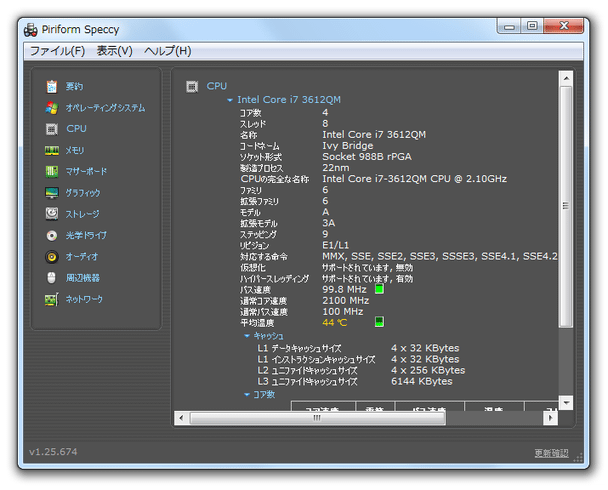Click horizontal scrollbar right arrow
This screenshot has height=490, width=608.
pyautogui.click(x=550, y=418)
